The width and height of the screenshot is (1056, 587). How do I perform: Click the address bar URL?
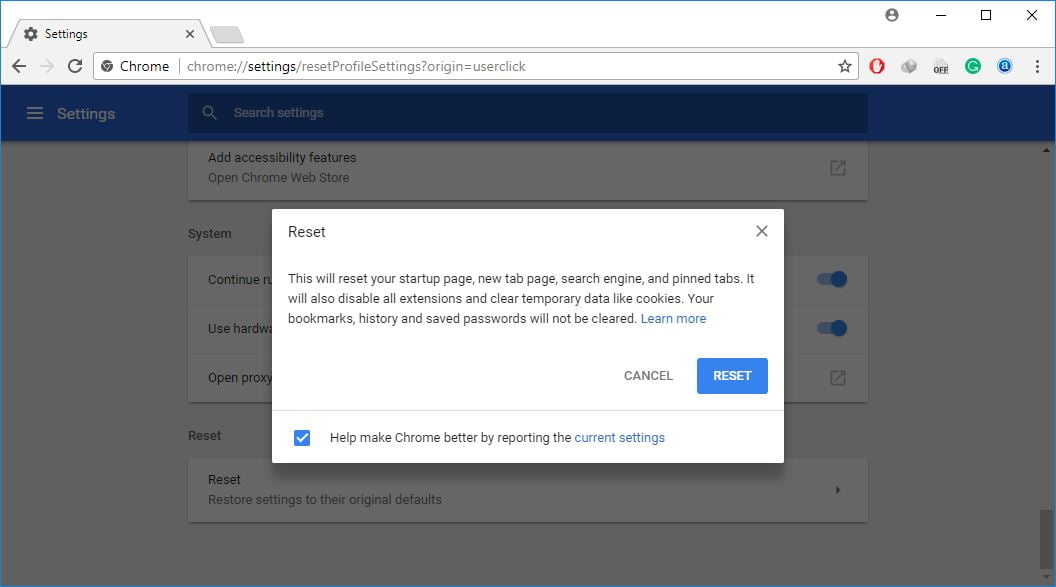pos(356,66)
